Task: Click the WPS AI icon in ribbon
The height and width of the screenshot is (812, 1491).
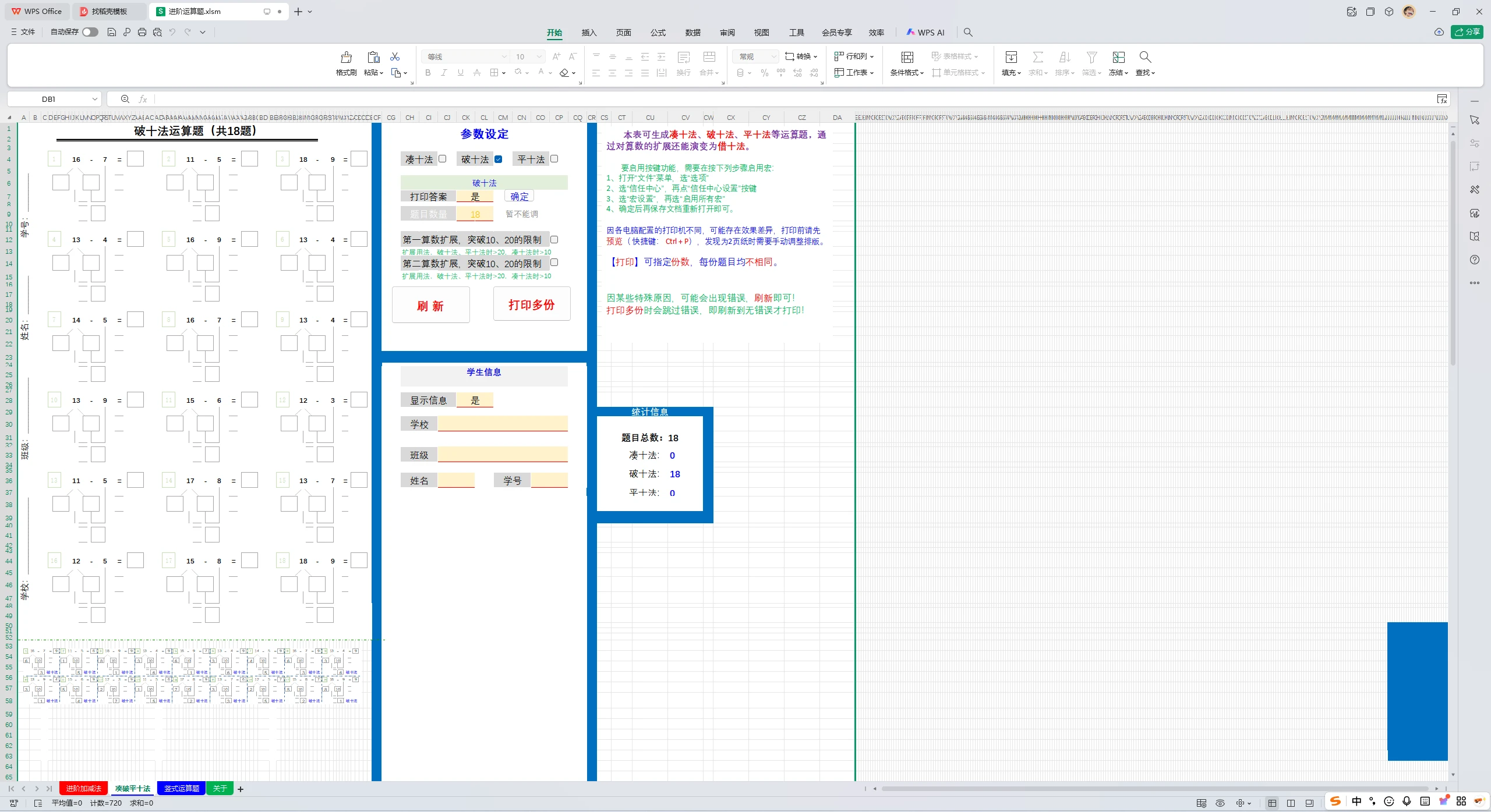Action: (x=911, y=33)
